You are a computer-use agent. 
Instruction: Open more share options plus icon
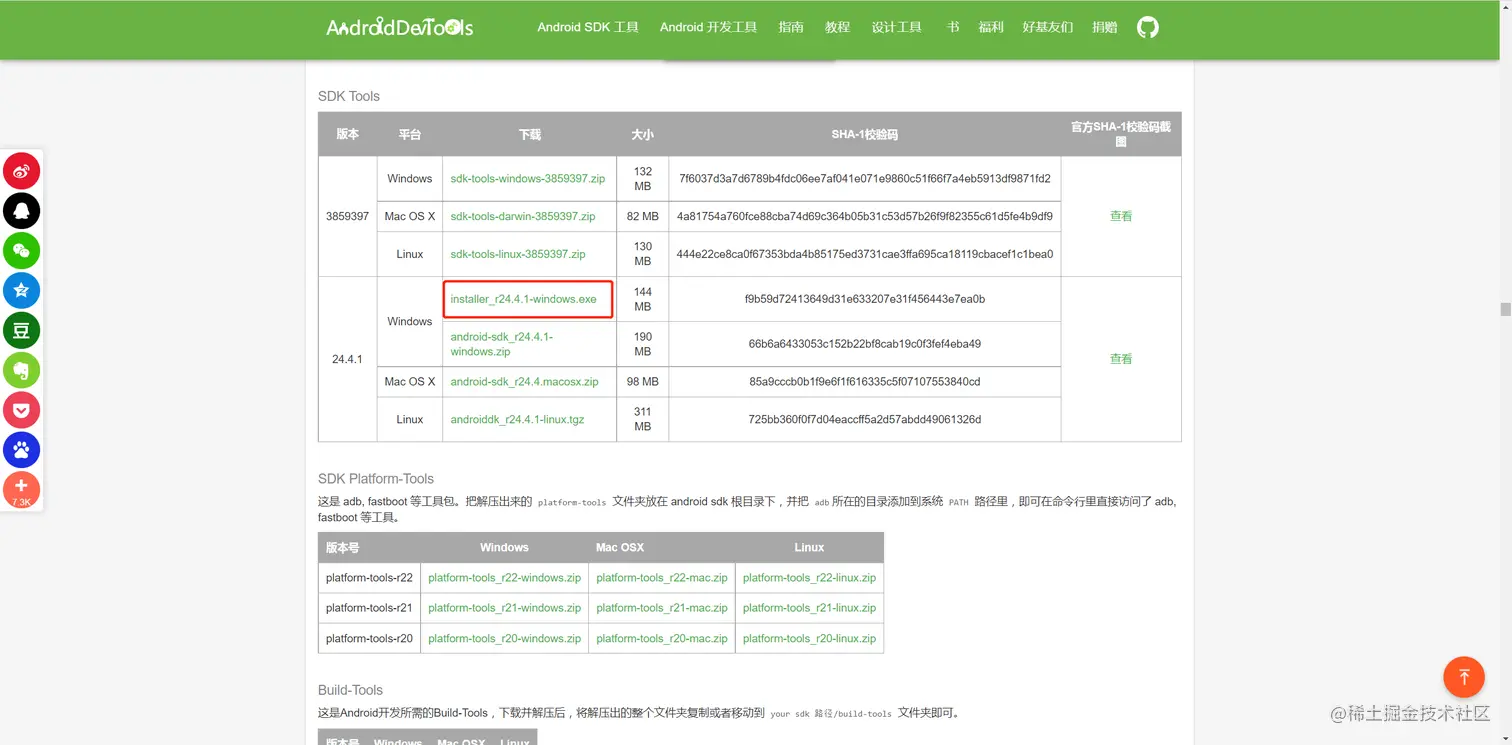(x=21, y=490)
